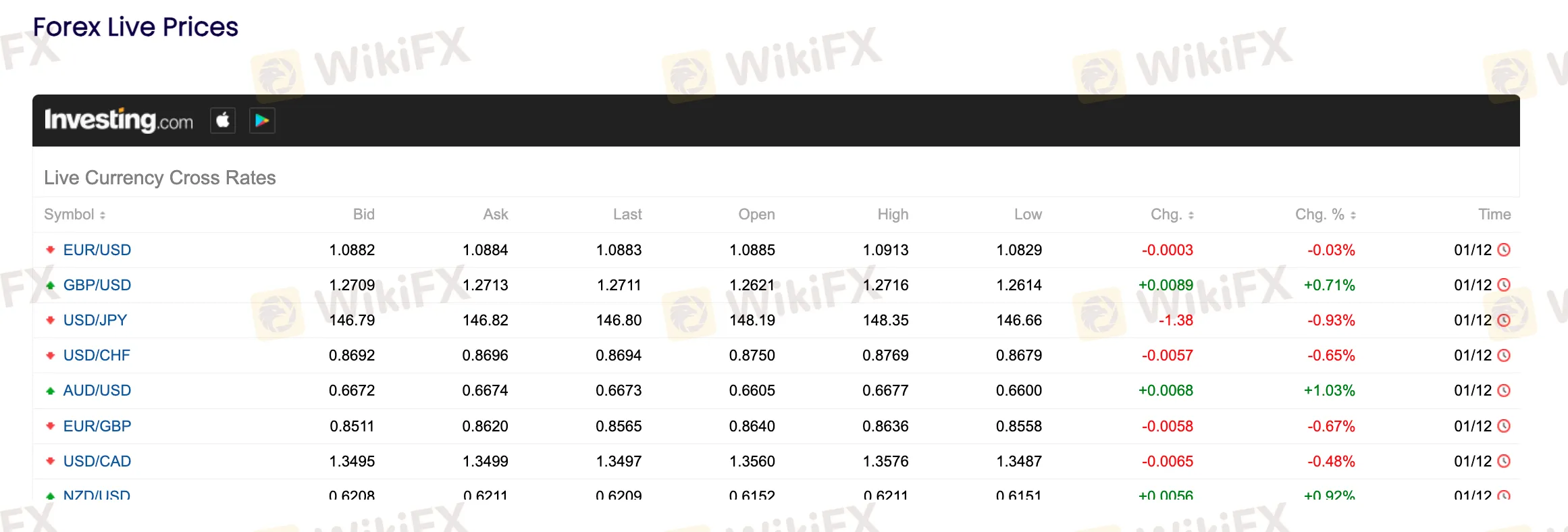Click the clock icon in AUD/USD row
Image resolution: width=1568 pixels, height=532 pixels.
(x=1504, y=390)
